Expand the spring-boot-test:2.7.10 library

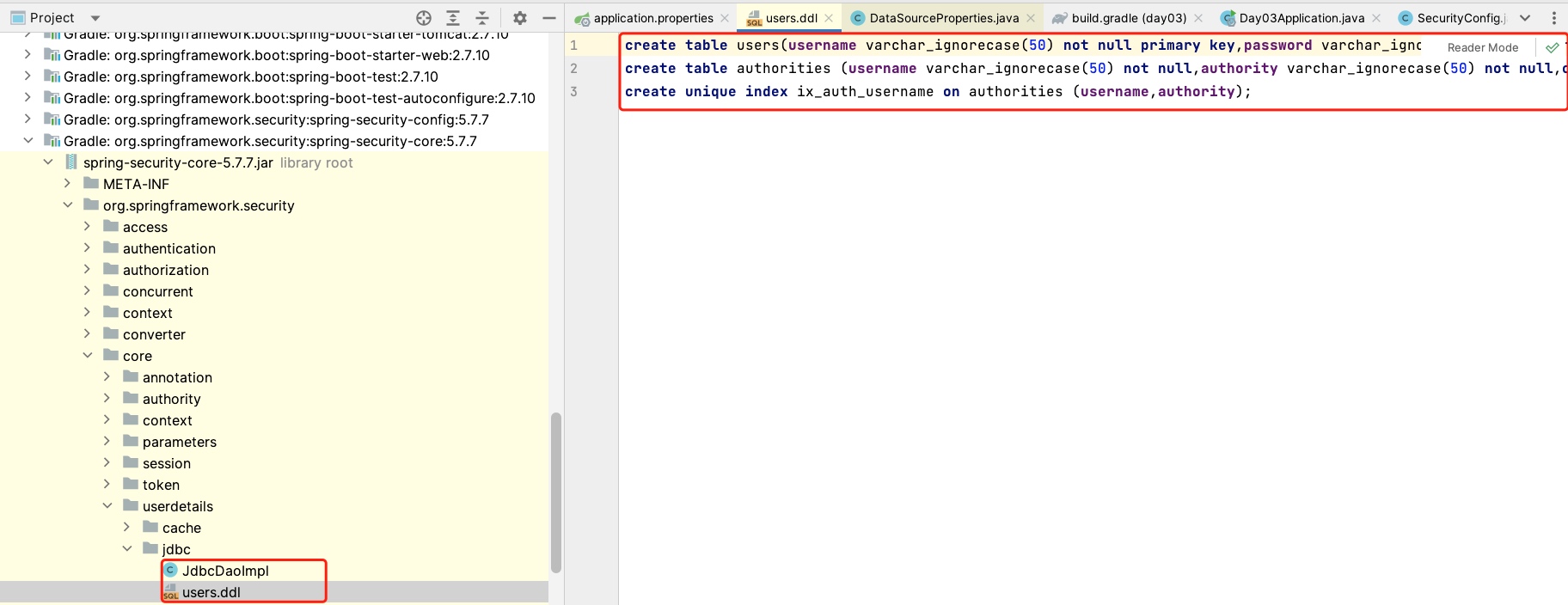pyautogui.click(x=28, y=76)
